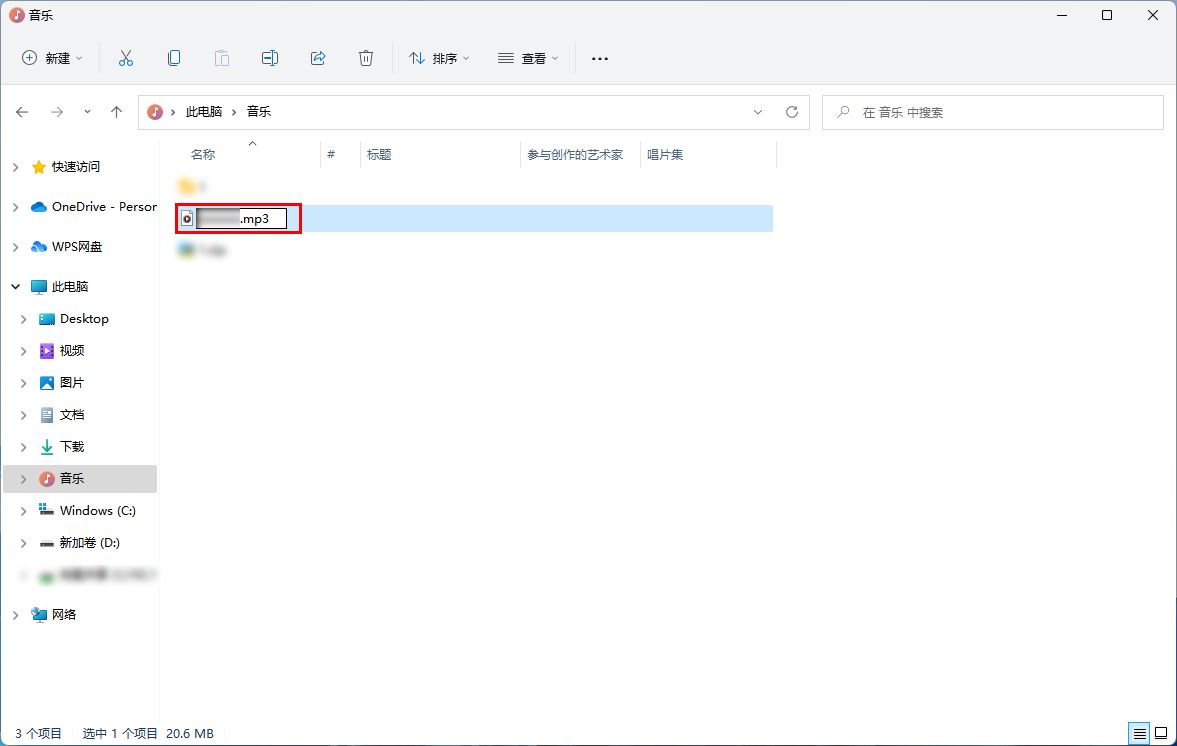Switch to thumbnail view from status bar
The width and height of the screenshot is (1177, 746).
point(1163,733)
